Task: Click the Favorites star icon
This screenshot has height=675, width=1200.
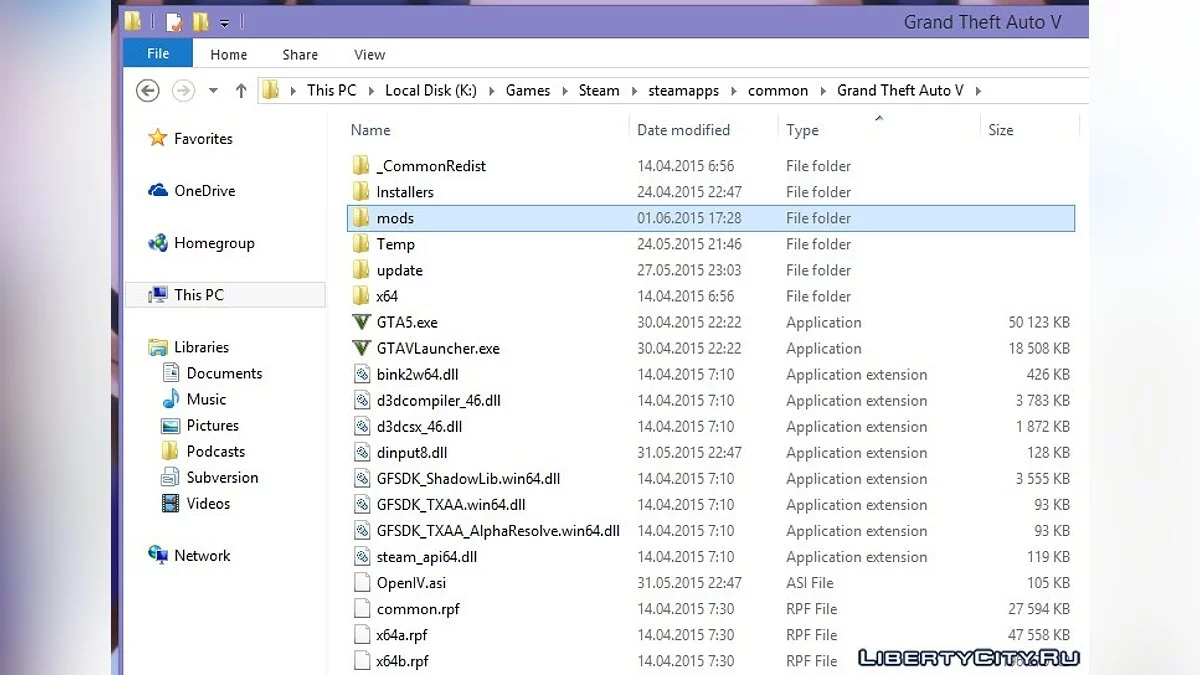Action: (x=157, y=139)
